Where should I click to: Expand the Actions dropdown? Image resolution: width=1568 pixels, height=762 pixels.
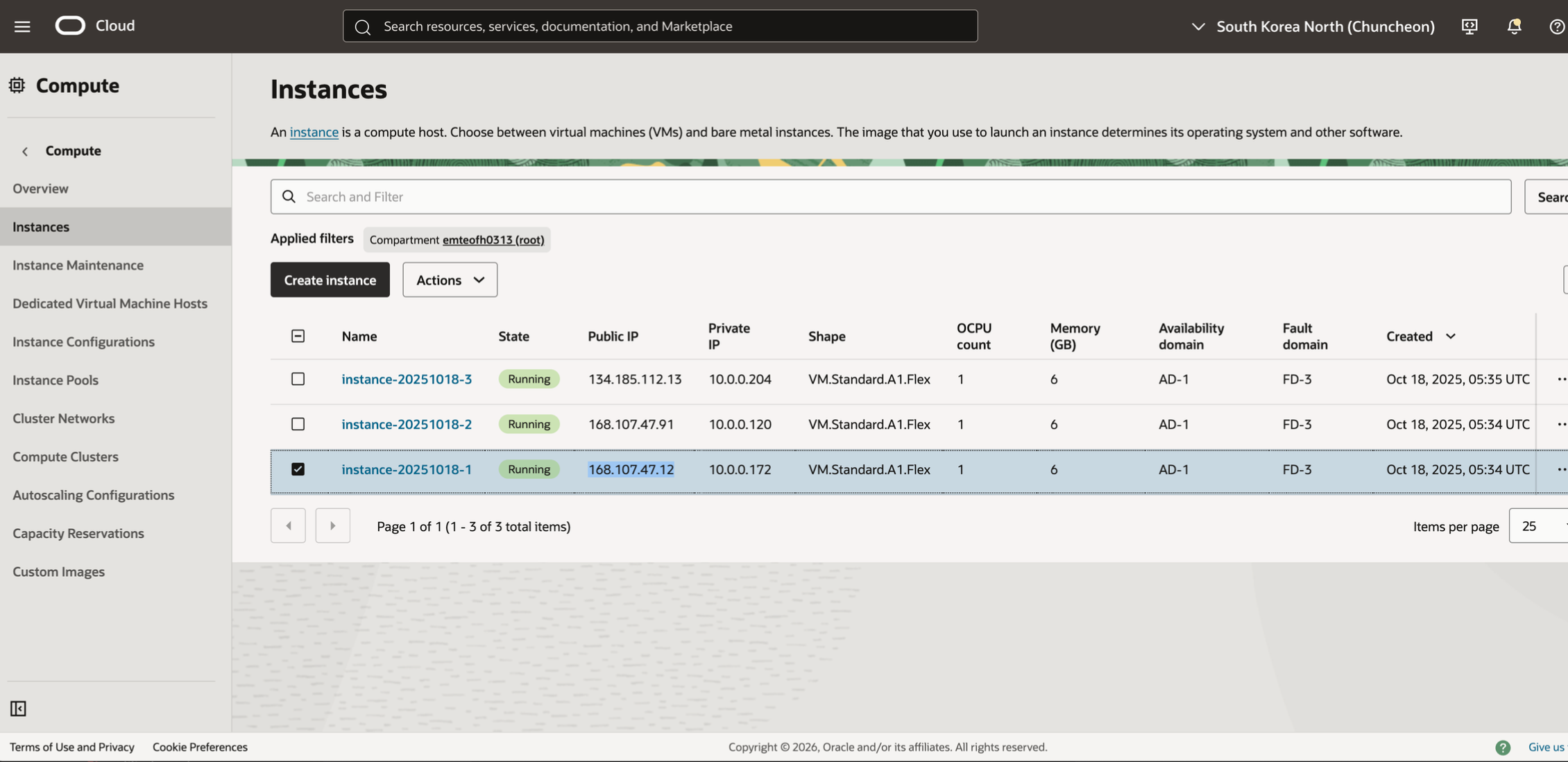pyautogui.click(x=450, y=280)
